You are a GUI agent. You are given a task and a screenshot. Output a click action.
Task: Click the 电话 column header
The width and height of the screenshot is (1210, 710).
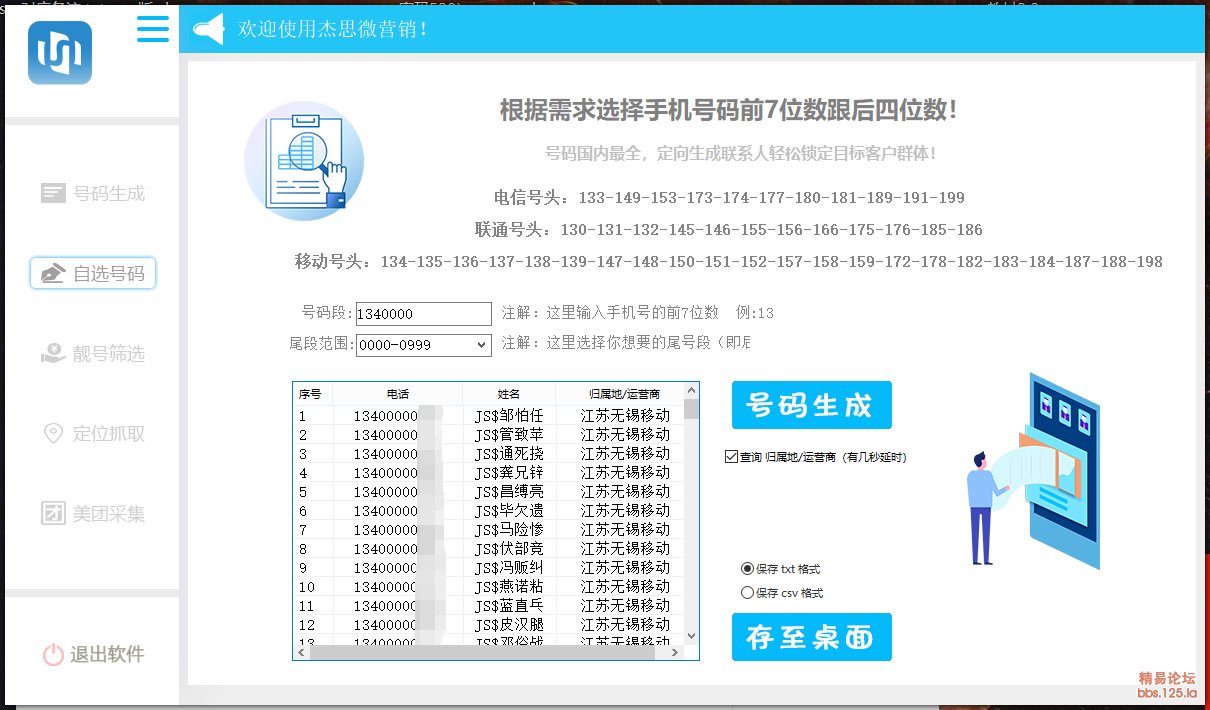[x=398, y=394]
